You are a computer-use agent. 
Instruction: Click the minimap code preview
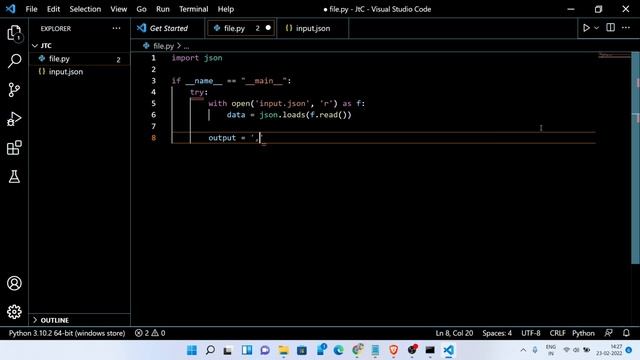click(x=614, y=55)
